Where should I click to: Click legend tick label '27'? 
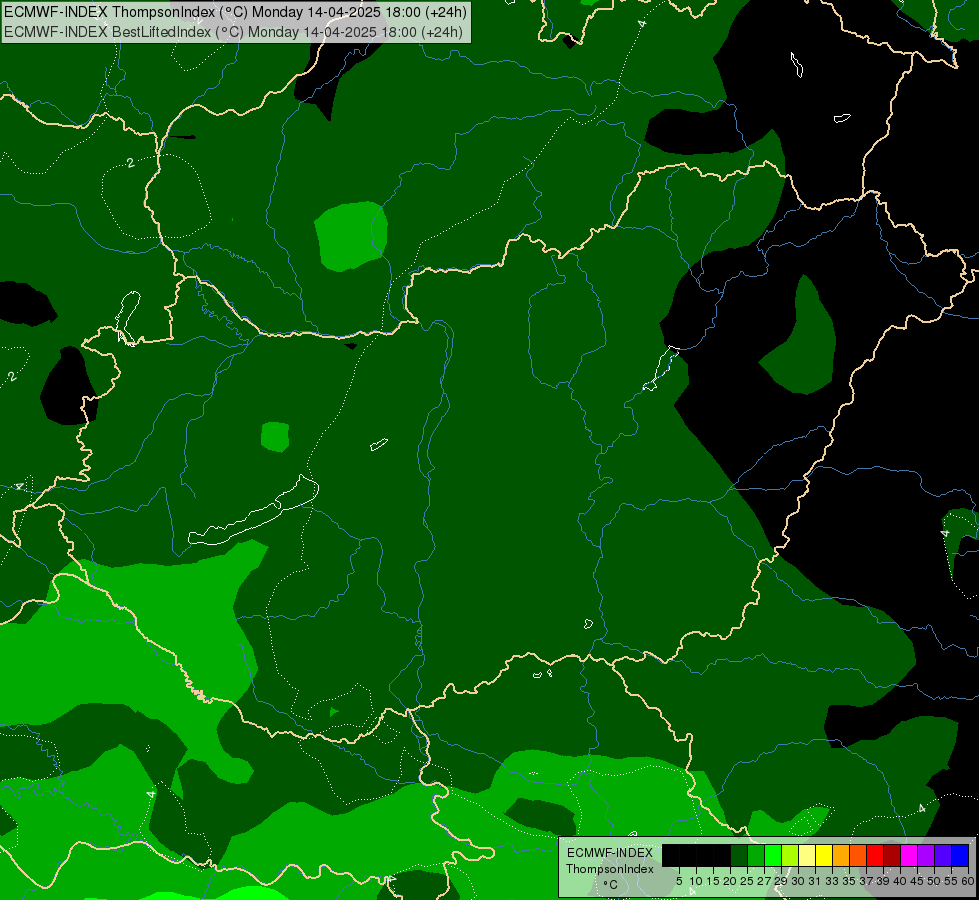click(764, 881)
